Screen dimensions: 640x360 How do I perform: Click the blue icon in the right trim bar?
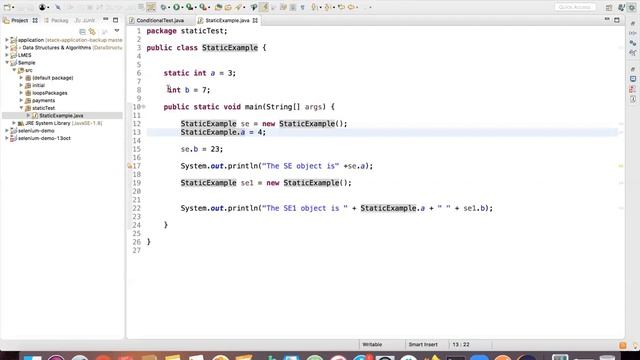633,79
